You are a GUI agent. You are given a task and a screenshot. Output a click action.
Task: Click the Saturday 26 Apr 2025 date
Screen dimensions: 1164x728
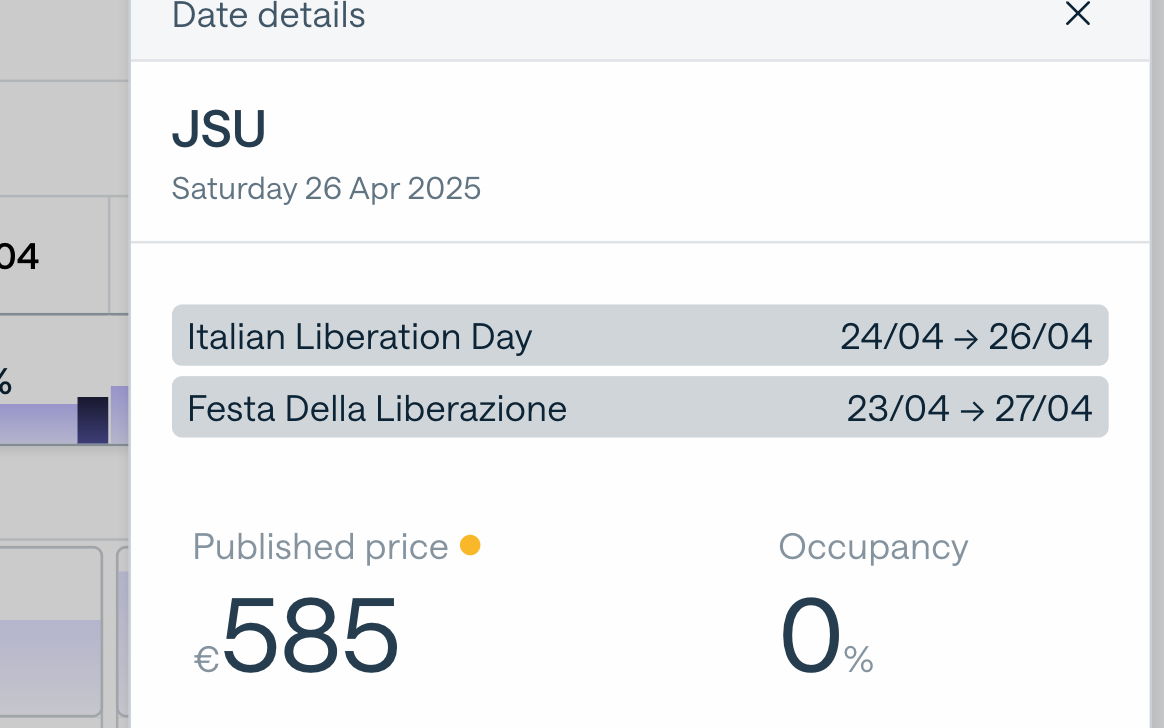click(326, 188)
